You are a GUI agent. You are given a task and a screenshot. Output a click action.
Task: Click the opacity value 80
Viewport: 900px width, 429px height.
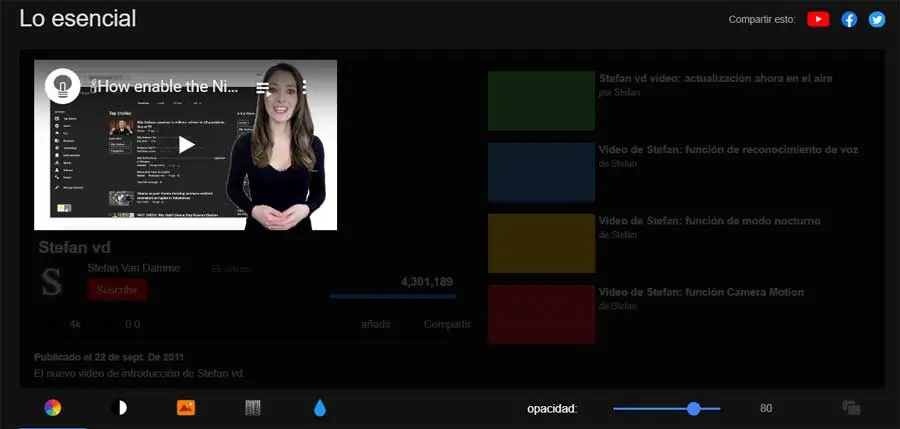[766, 408]
